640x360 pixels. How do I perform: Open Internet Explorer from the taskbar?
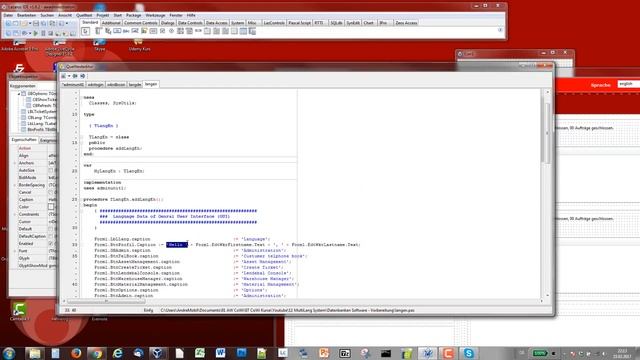tap(118, 353)
